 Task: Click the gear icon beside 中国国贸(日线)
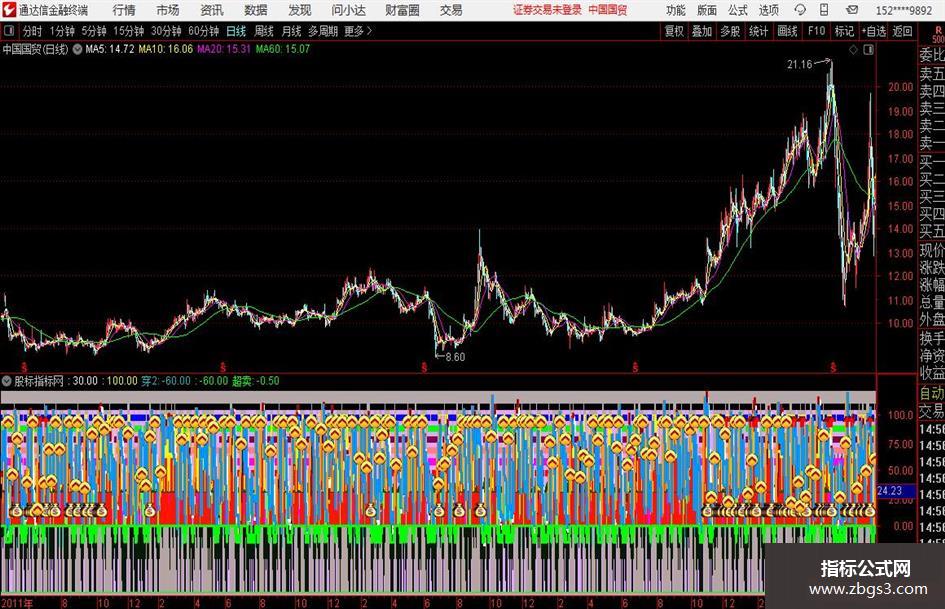coord(77,49)
